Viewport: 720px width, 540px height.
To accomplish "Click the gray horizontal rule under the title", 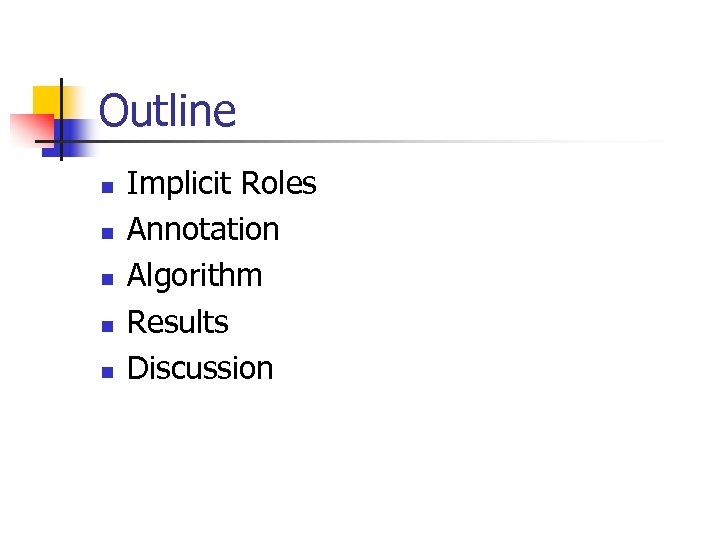I will (x=400, y=142).
